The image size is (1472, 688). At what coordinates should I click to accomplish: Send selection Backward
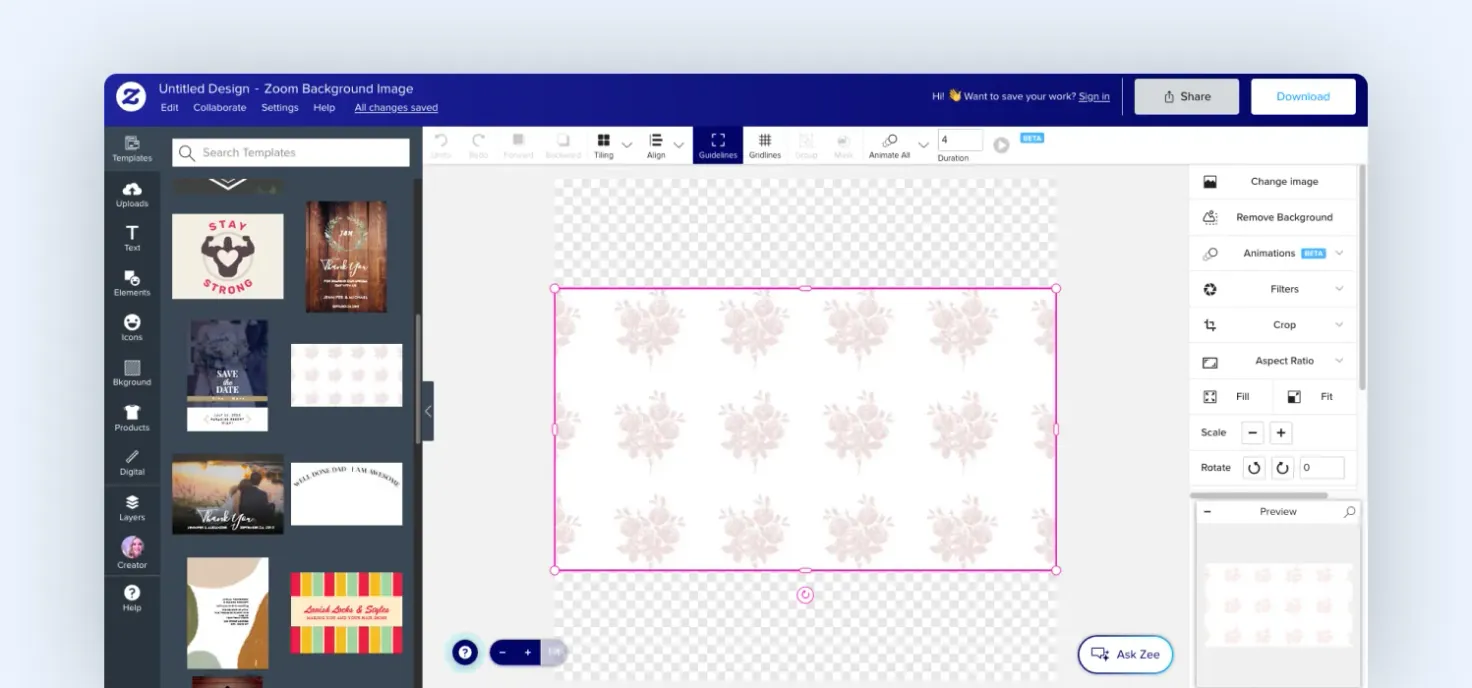pyautogui.click(x=563, y=145)
